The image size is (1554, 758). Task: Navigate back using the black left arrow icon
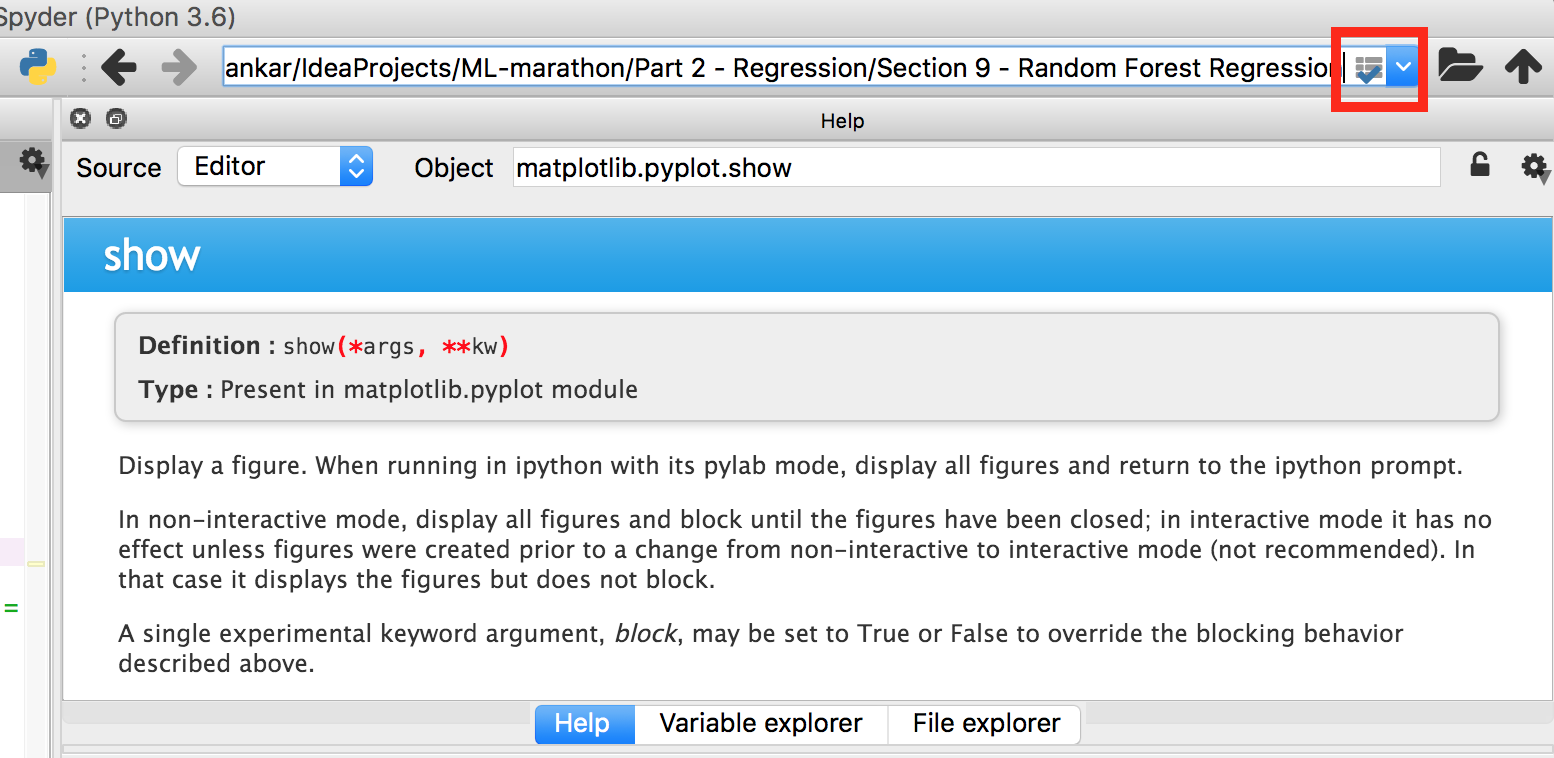119,66
